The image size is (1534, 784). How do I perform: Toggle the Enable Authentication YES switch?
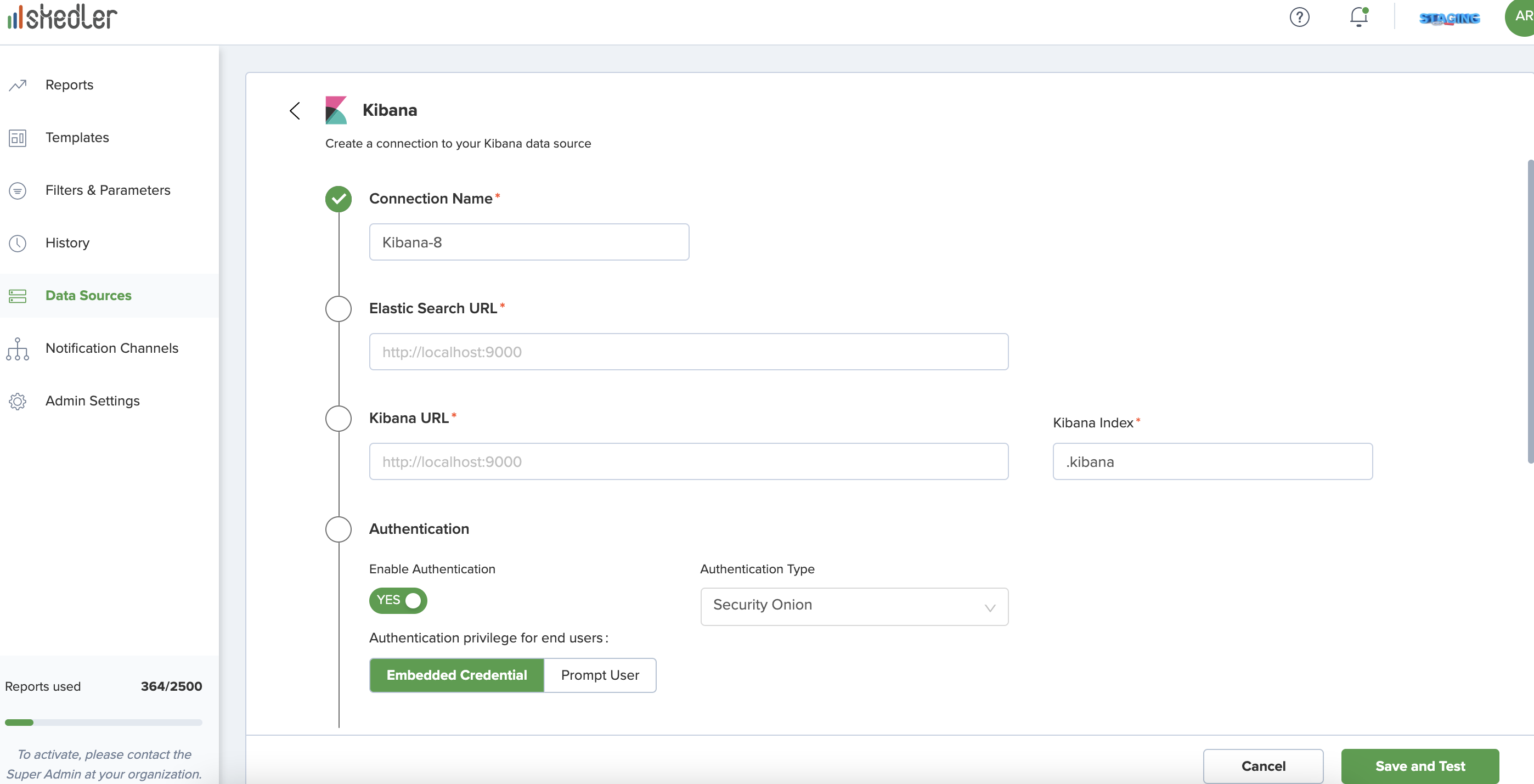(398, 600)
